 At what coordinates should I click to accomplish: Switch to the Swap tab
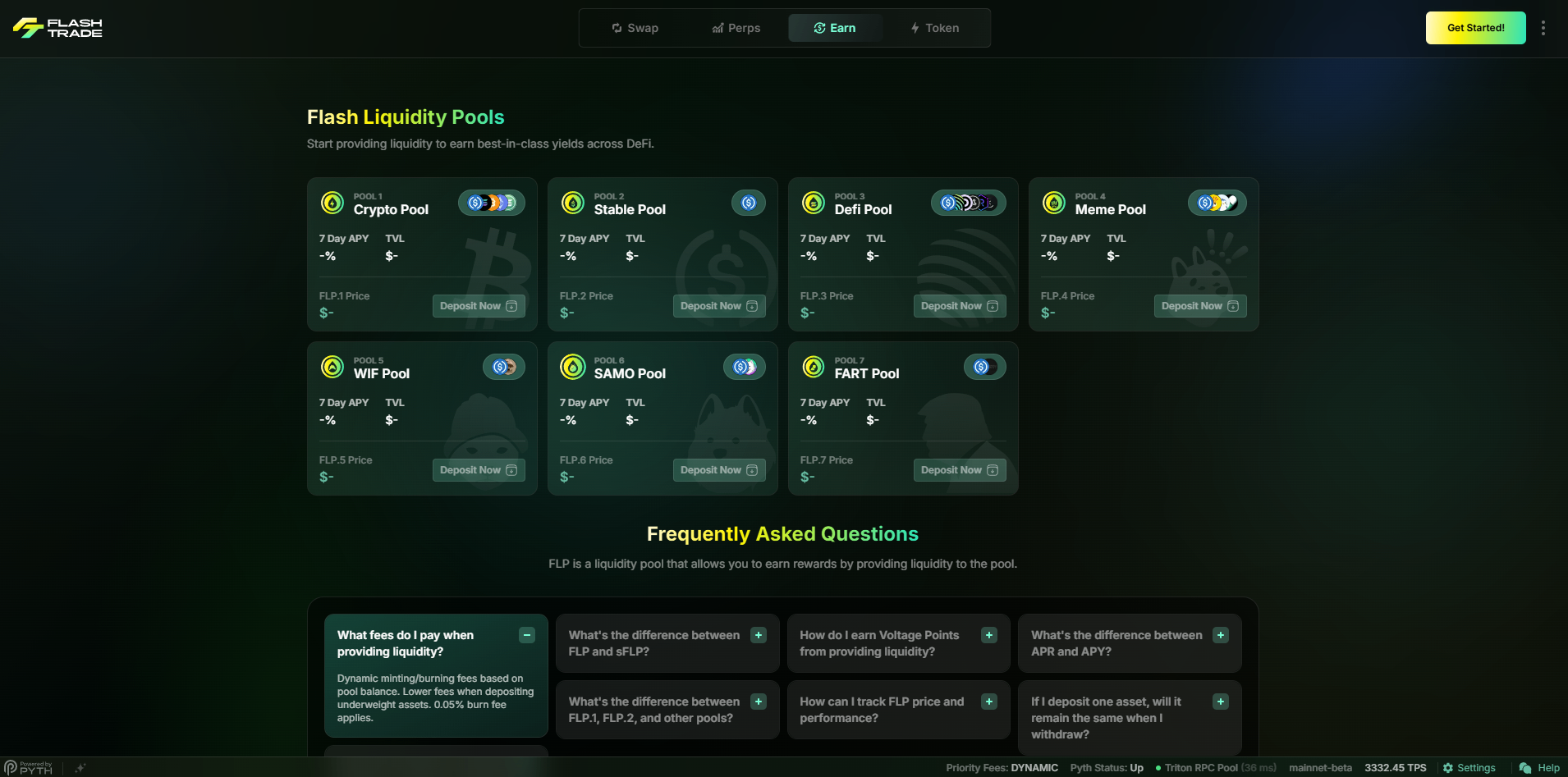635,28
